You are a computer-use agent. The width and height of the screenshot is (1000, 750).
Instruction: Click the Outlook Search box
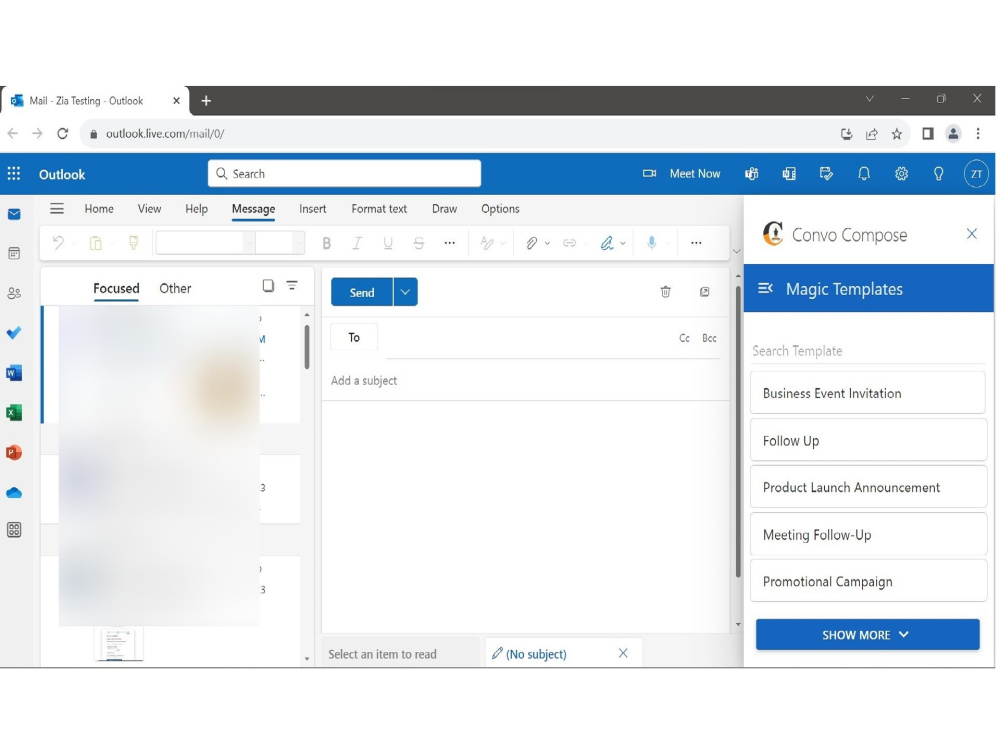coord(344,173)
